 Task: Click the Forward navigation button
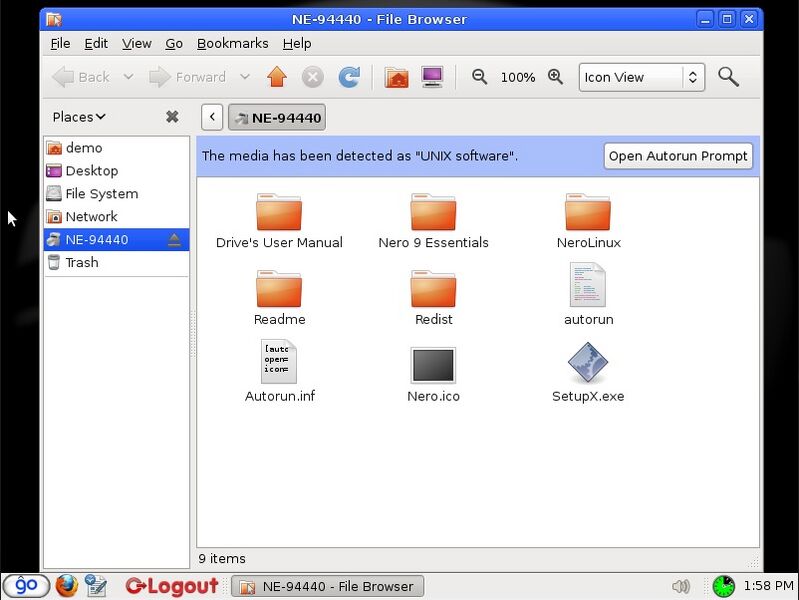[x=188, y=77]
